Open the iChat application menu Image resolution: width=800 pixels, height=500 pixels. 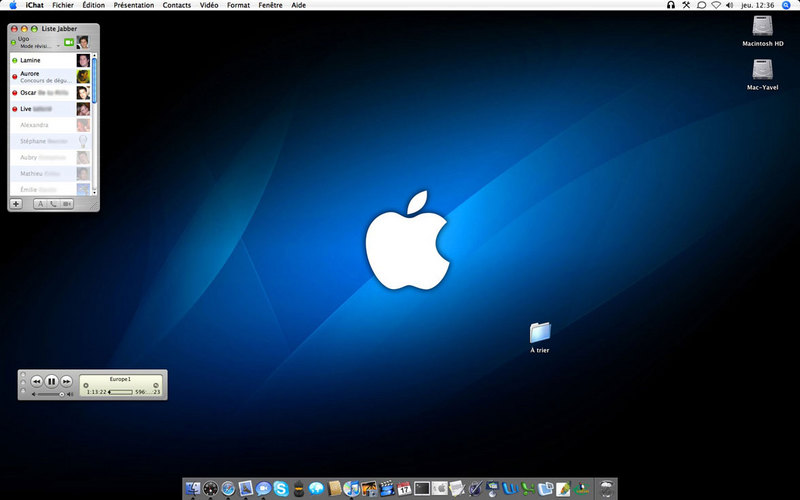coord(34,5)
